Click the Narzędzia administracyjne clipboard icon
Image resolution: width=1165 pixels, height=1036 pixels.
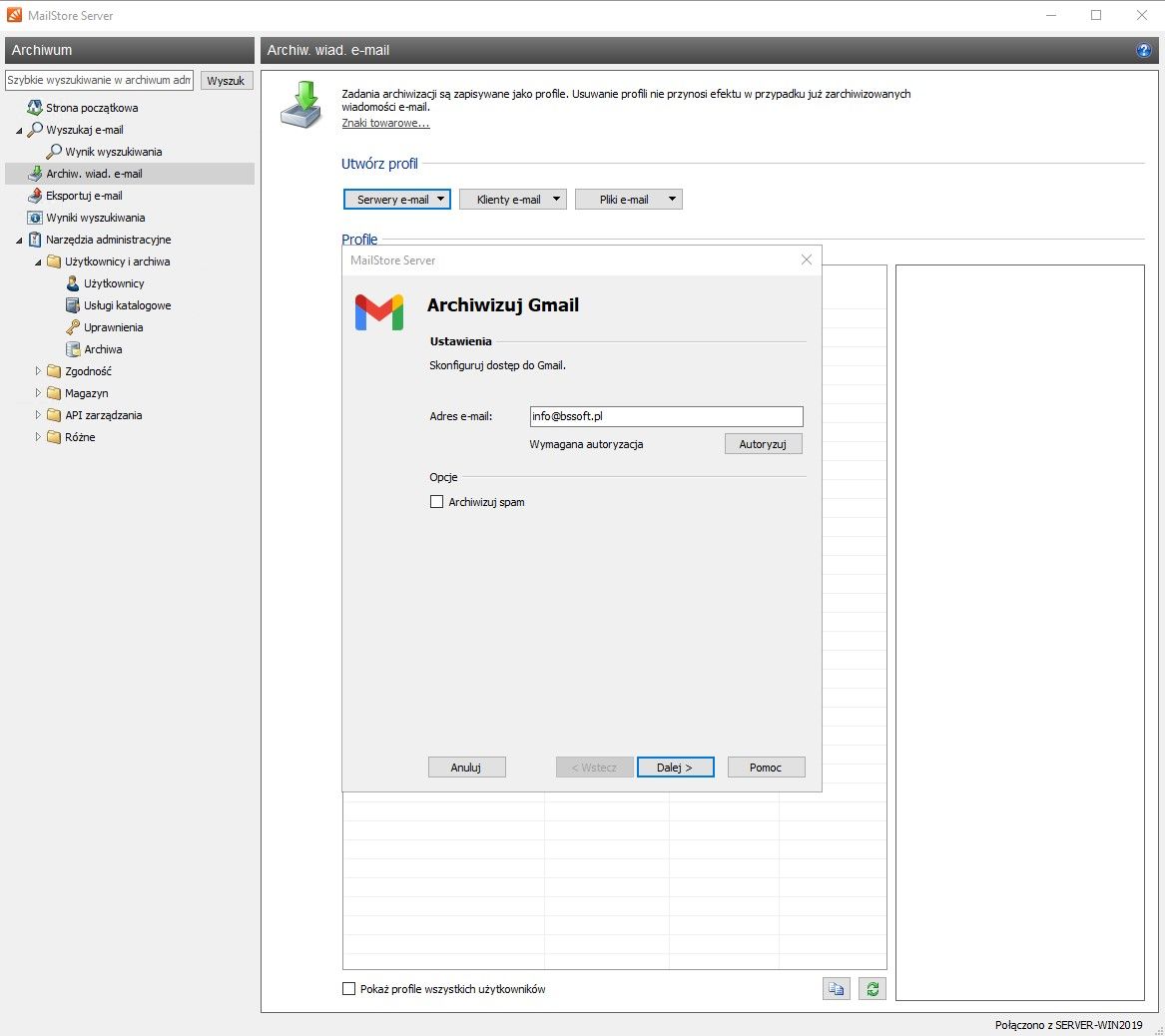click(34, 240)
